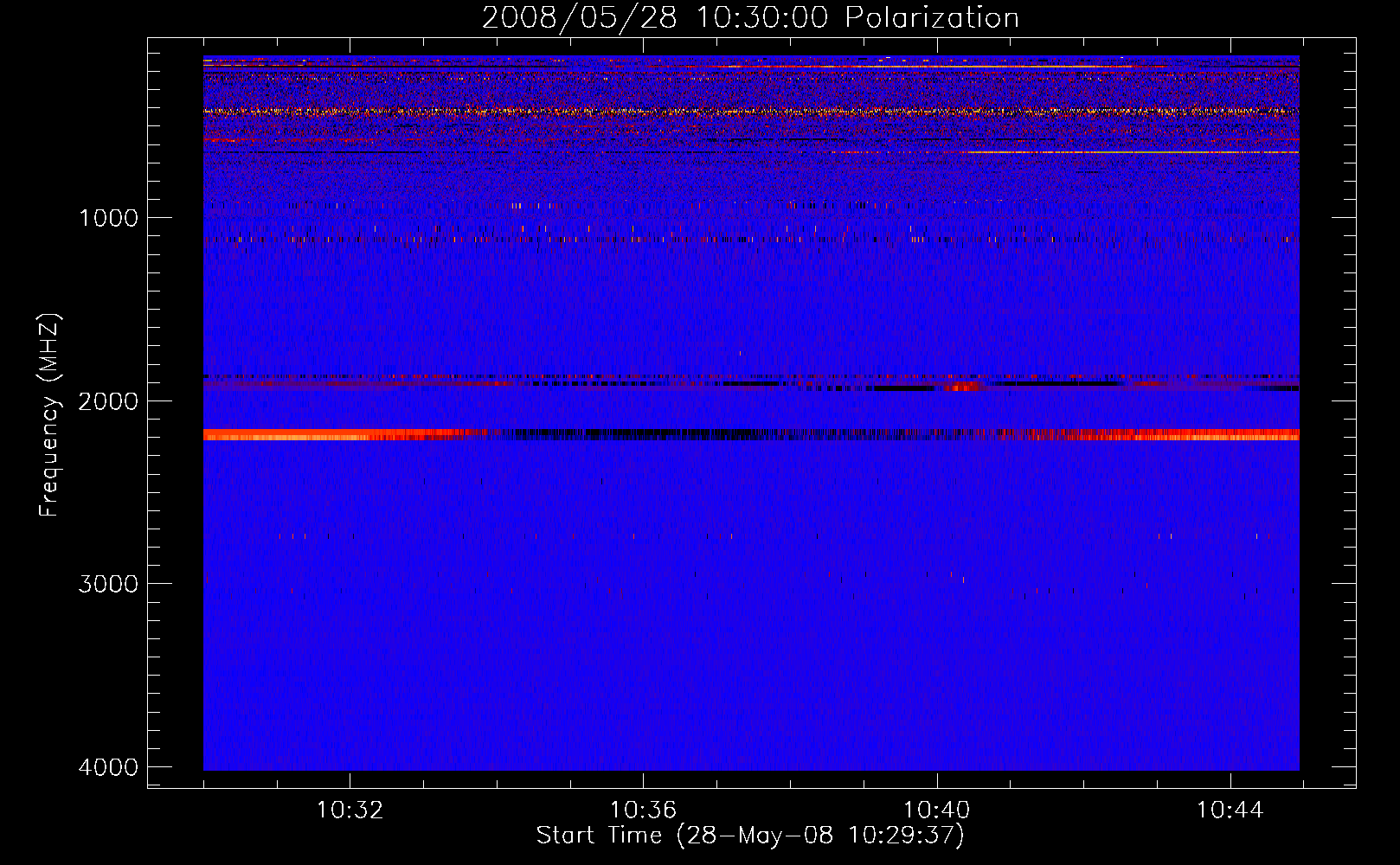Click the bright red band near 2200 MHz
The width and height of the screenshot is (1400, 865).
[x=751, y=434]
